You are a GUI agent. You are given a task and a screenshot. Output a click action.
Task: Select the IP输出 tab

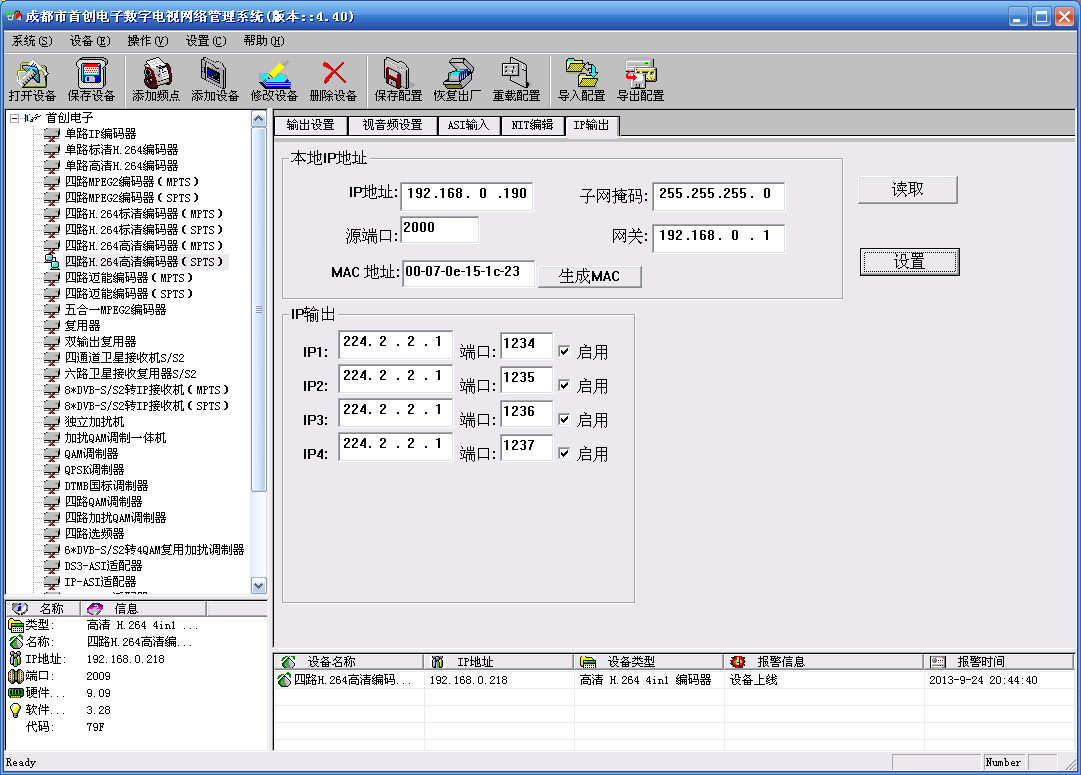[x=592, y=125]
